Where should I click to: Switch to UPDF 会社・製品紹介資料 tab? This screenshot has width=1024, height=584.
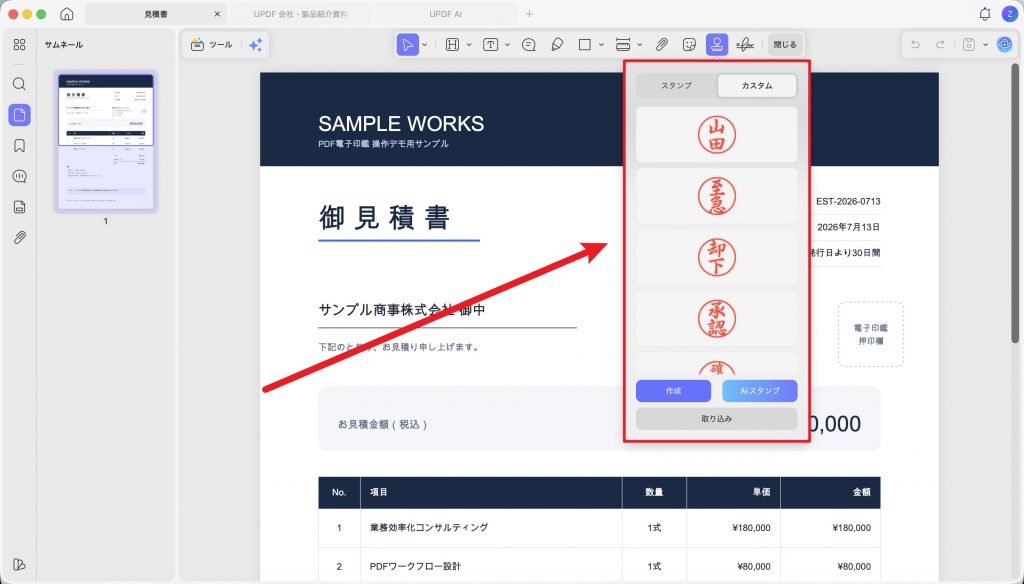click(x=300, y=14)
